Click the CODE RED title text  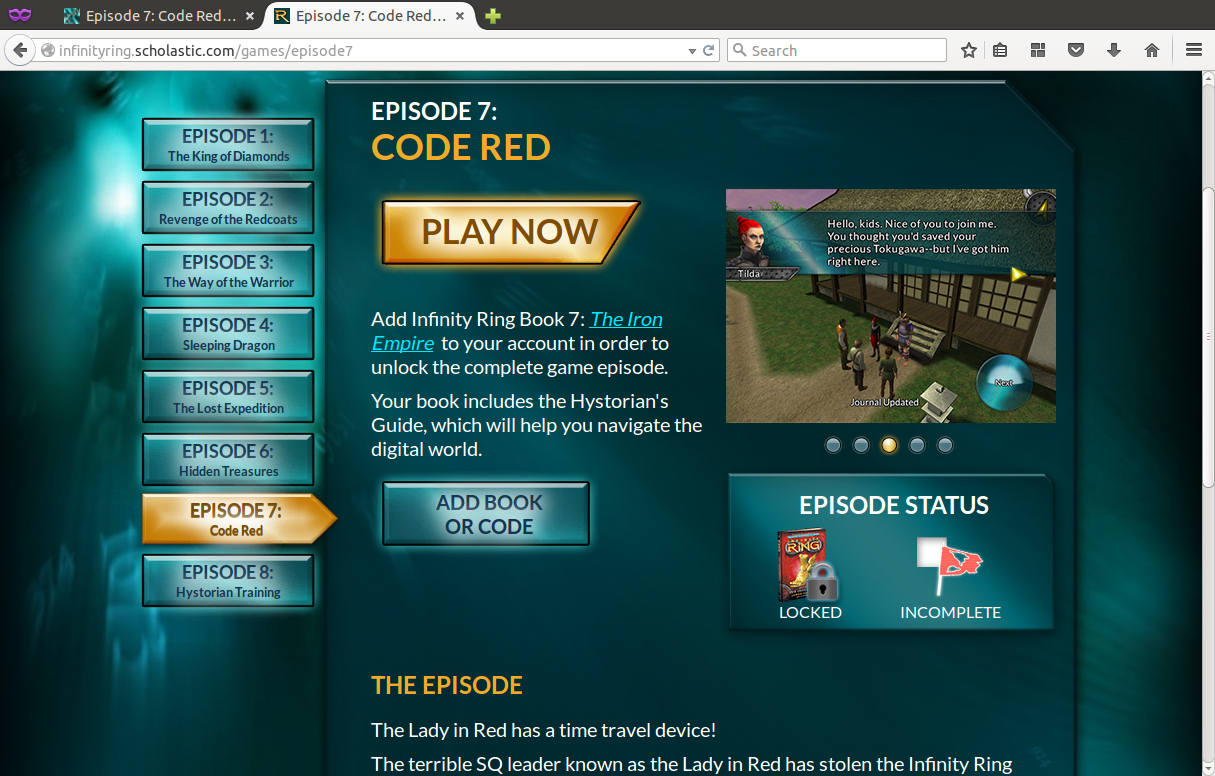(x=461, y=148)
